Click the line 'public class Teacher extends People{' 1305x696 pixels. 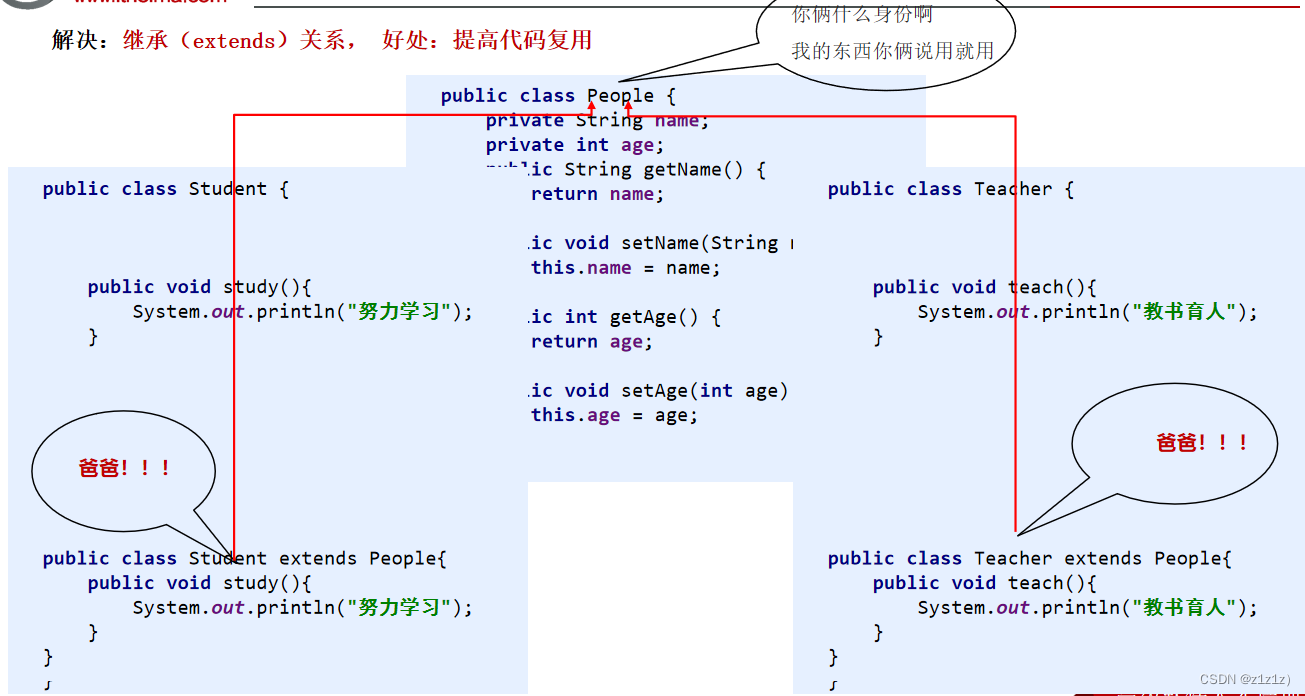[1030, 559]
